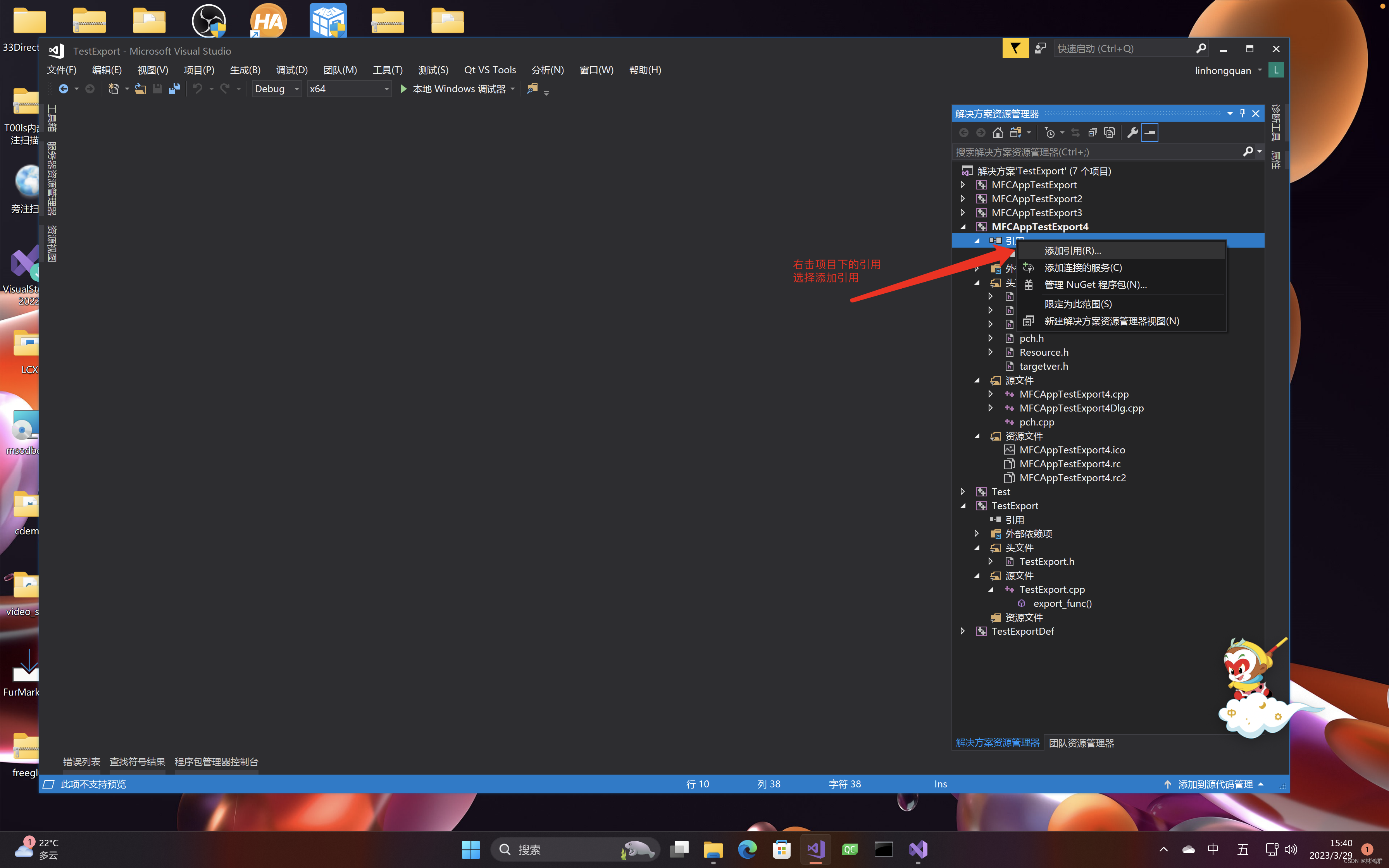Open the 程序包管理器控制台 tab
Image resolution: width=1389 pixels, height=868 pixels.
(x=216, y=762)
